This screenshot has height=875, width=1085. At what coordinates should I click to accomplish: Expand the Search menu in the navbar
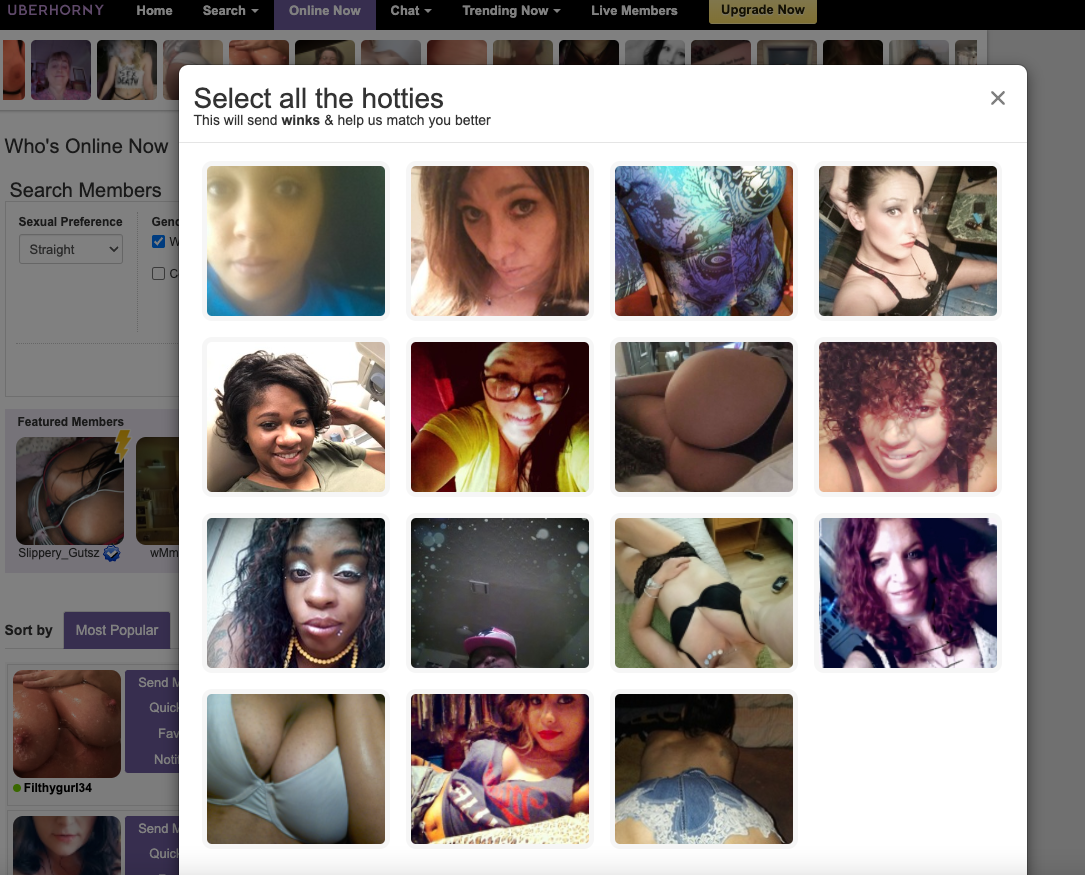point(230,11)
